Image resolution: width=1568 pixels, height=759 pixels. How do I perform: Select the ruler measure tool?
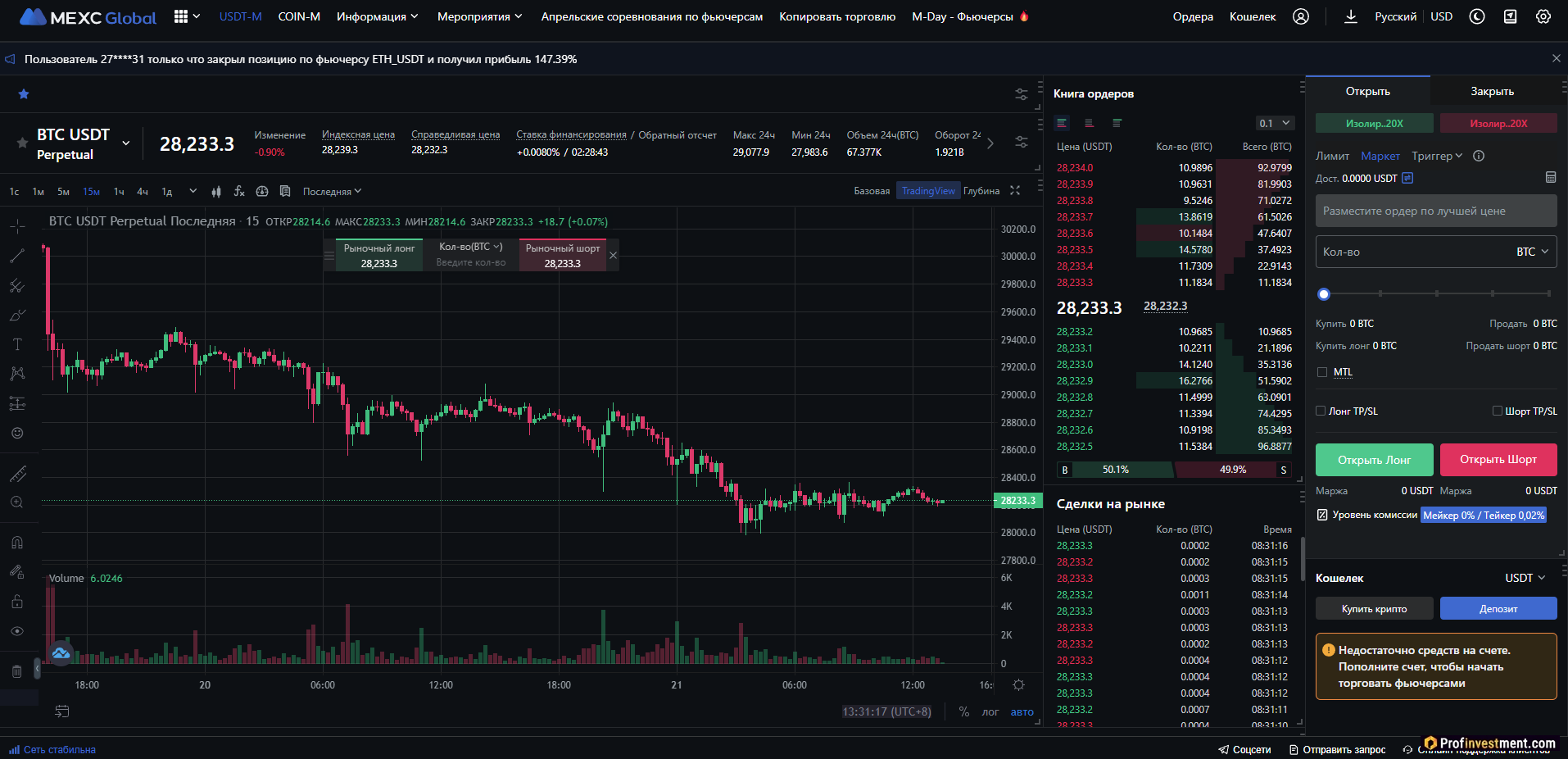[17, 474]
